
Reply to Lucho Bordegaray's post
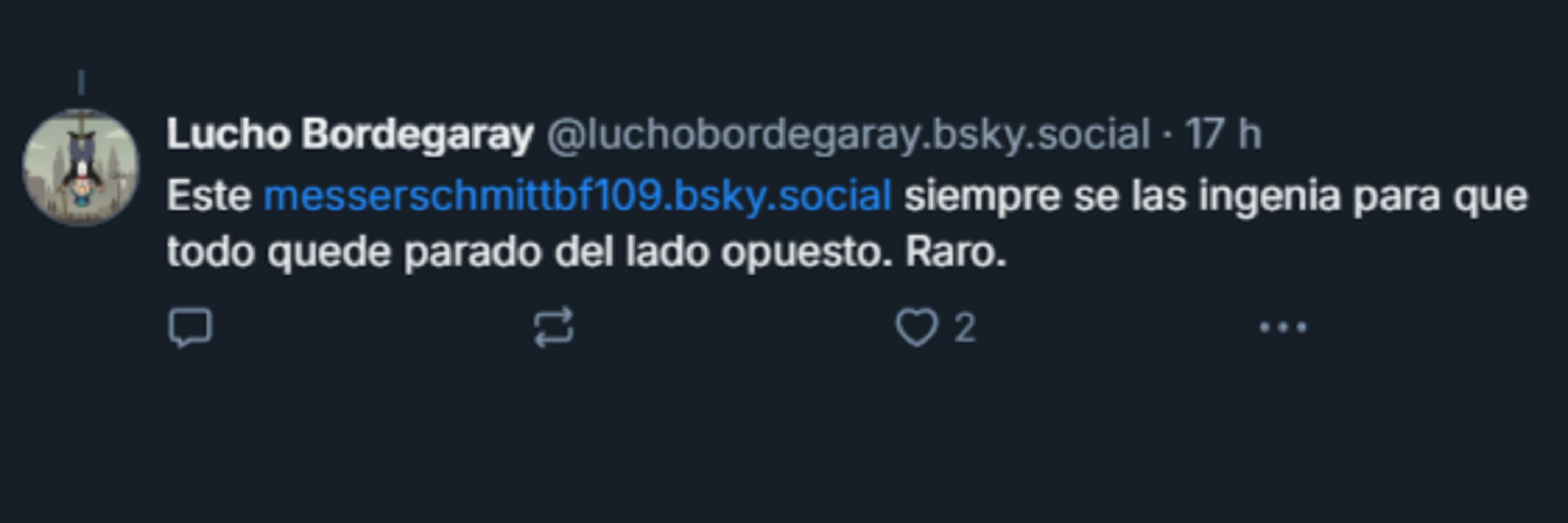(190, 327)
